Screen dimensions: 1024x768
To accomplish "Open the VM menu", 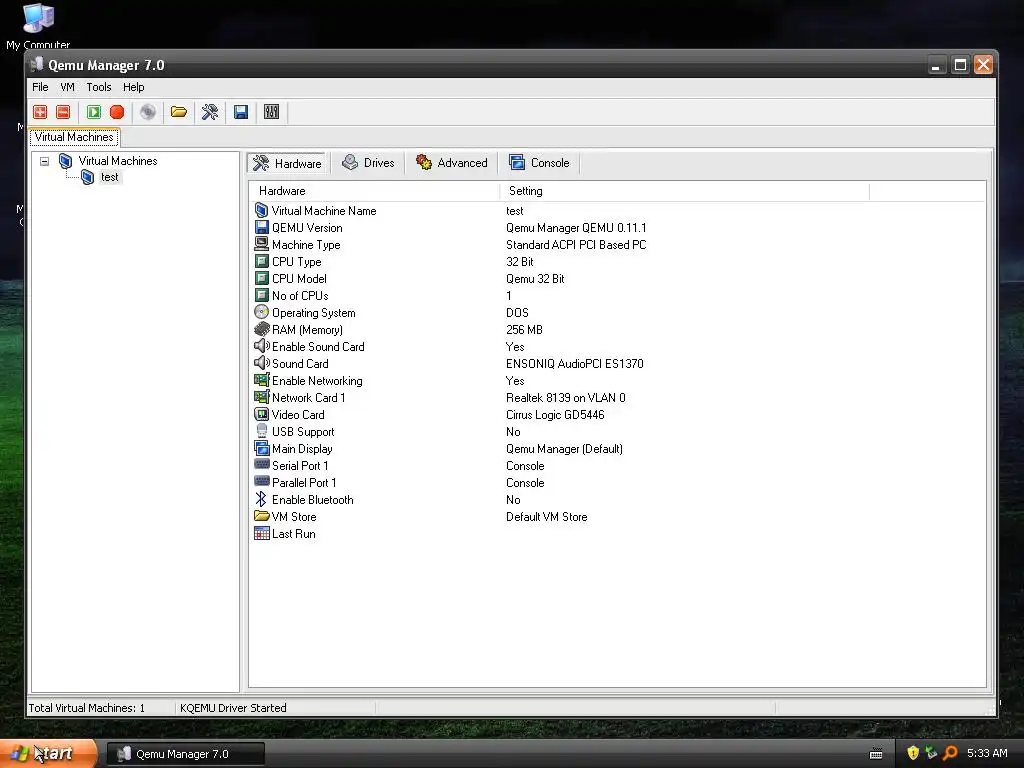I will 67,87.
